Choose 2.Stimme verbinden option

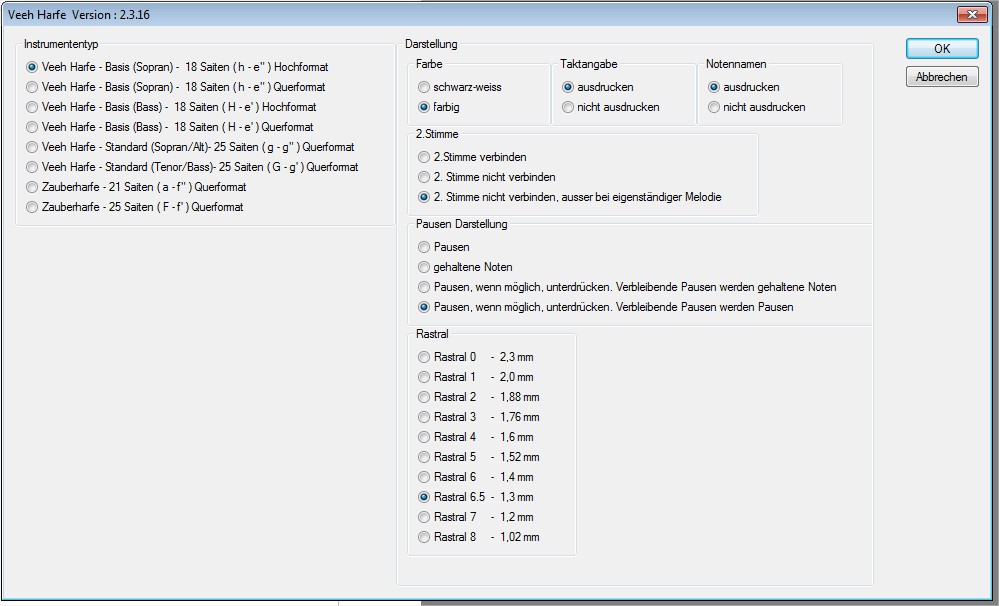[x=425, y=157]
